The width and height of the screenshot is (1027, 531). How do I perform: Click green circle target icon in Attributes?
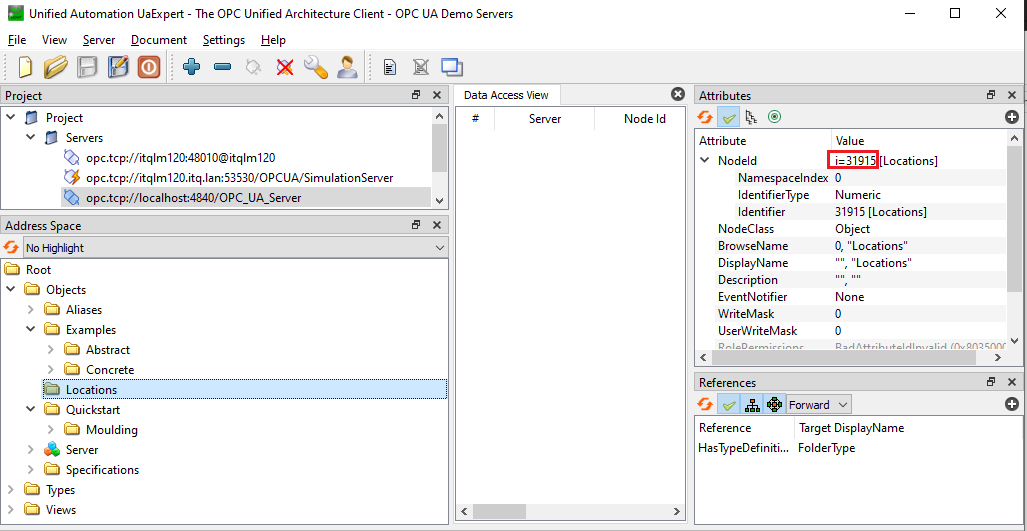[774, 118]
